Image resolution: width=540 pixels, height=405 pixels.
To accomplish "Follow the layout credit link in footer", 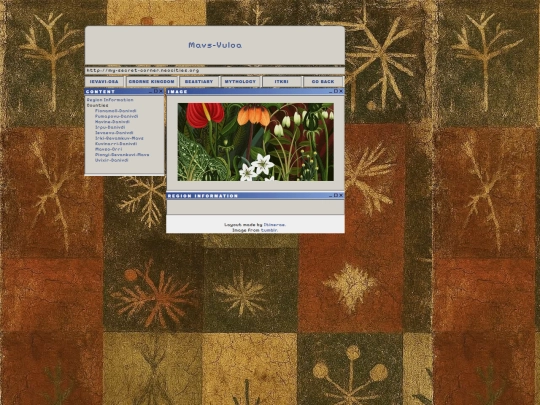I will pyautogui.click(x=274, y=225).
